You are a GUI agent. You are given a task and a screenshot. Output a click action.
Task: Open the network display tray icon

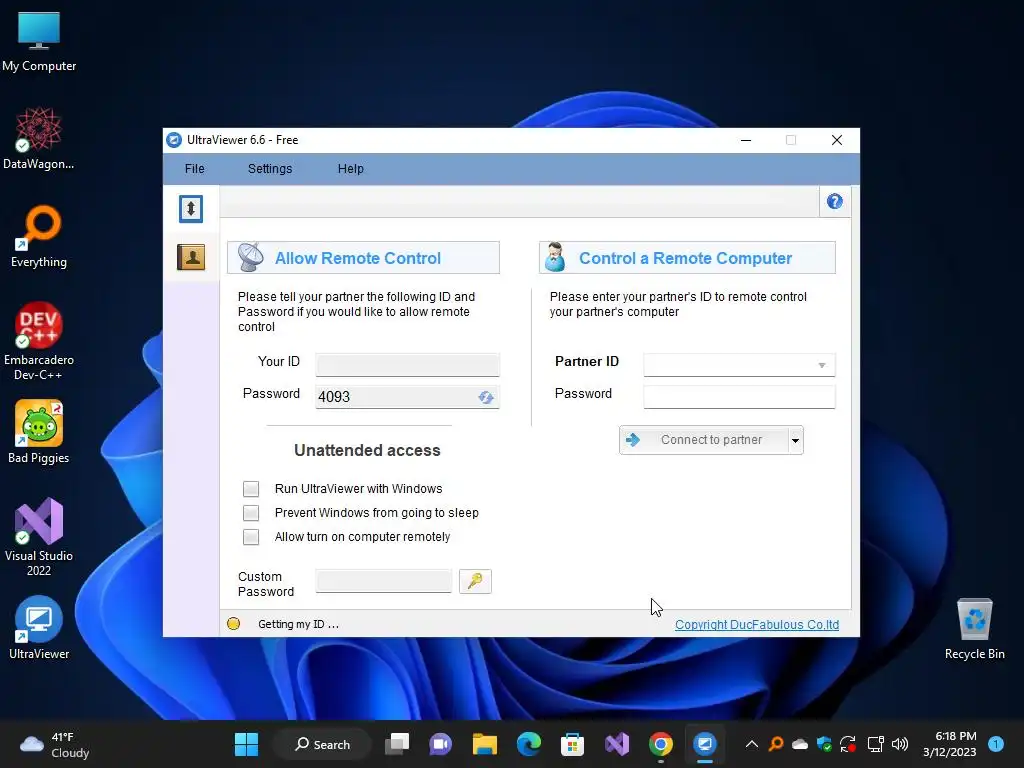click(x=875, y=744)
